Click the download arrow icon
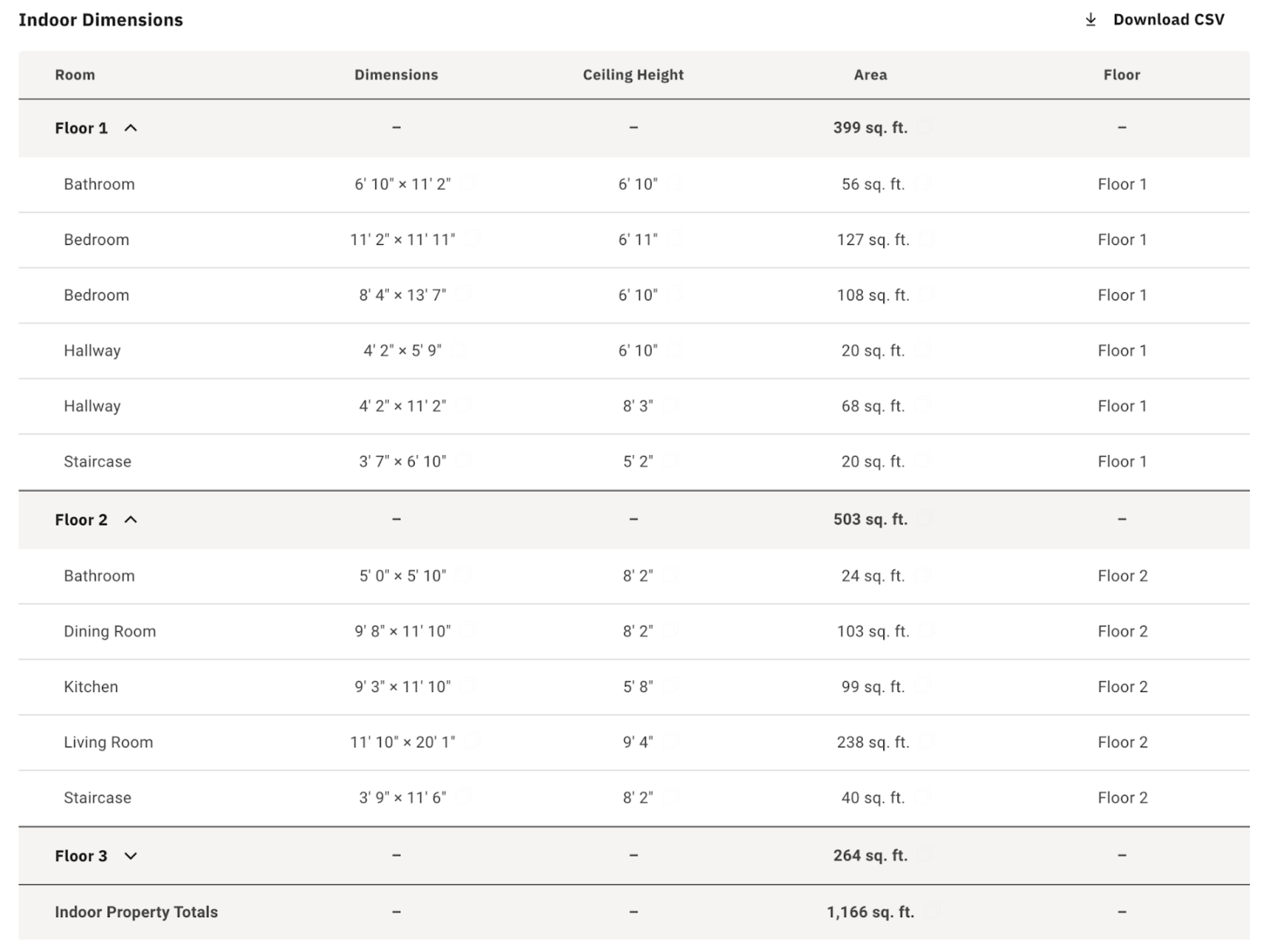Screen dimensions: 1264x952 point(1090,20)
